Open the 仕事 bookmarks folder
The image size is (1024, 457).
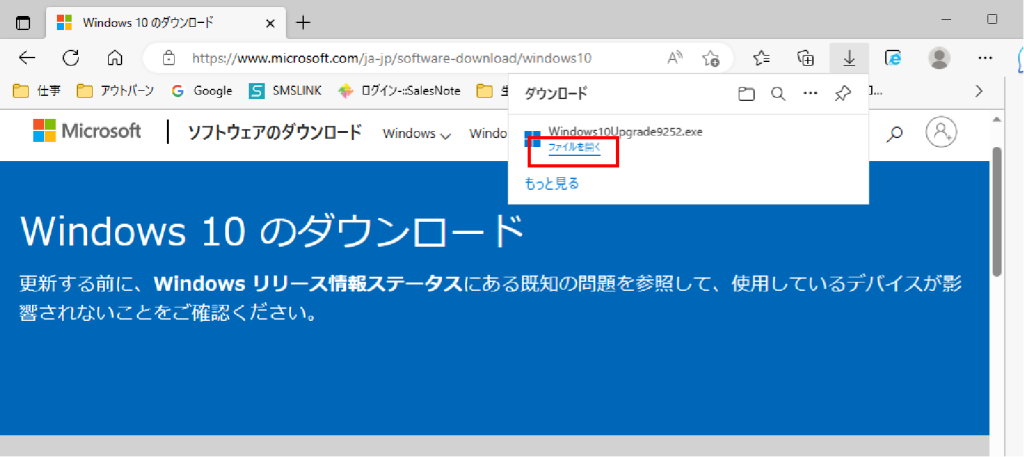pos(37,91)
